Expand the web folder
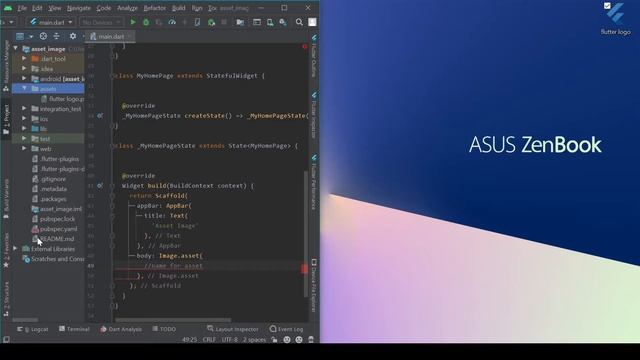640x360 pixels. click(24, 149)
